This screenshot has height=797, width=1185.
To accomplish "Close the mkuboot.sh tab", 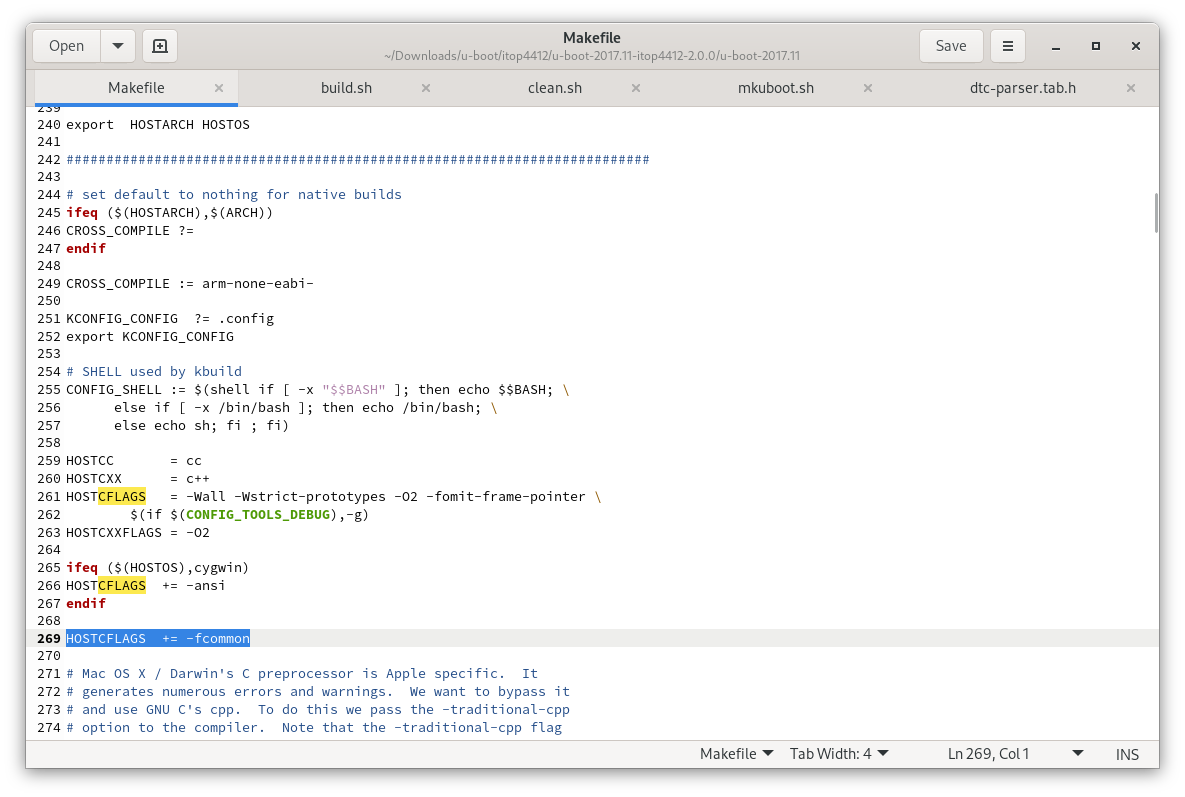I will click(867, 88).
